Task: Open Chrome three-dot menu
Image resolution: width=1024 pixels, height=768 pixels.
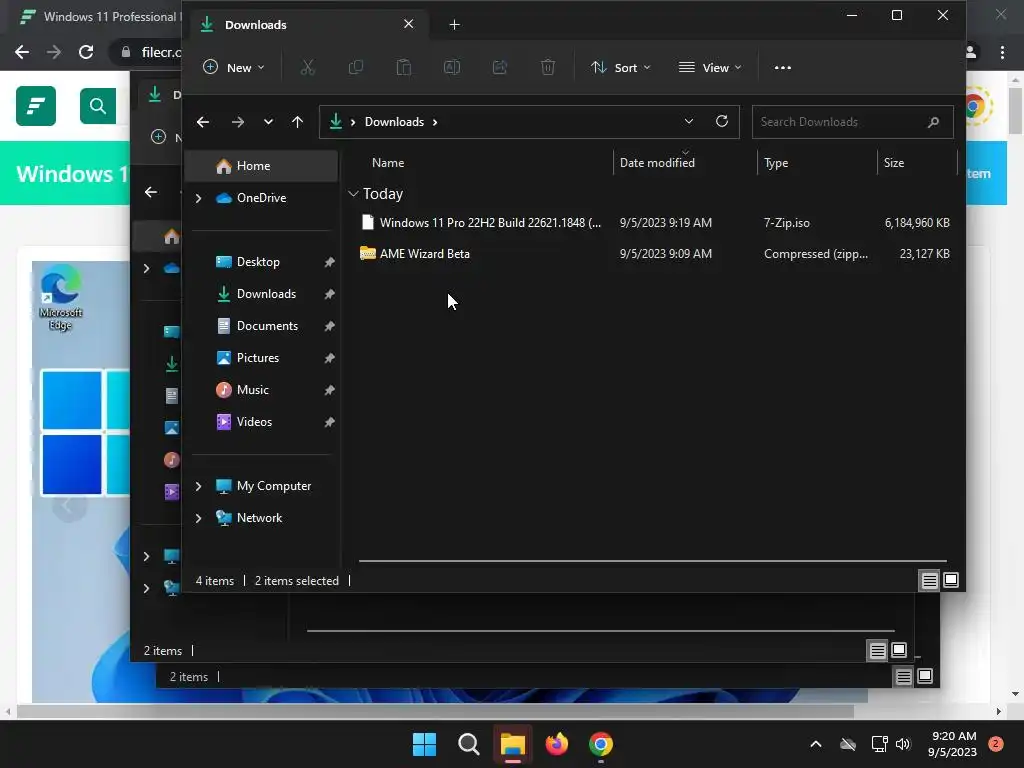Action: click(x=1002, y=52)
